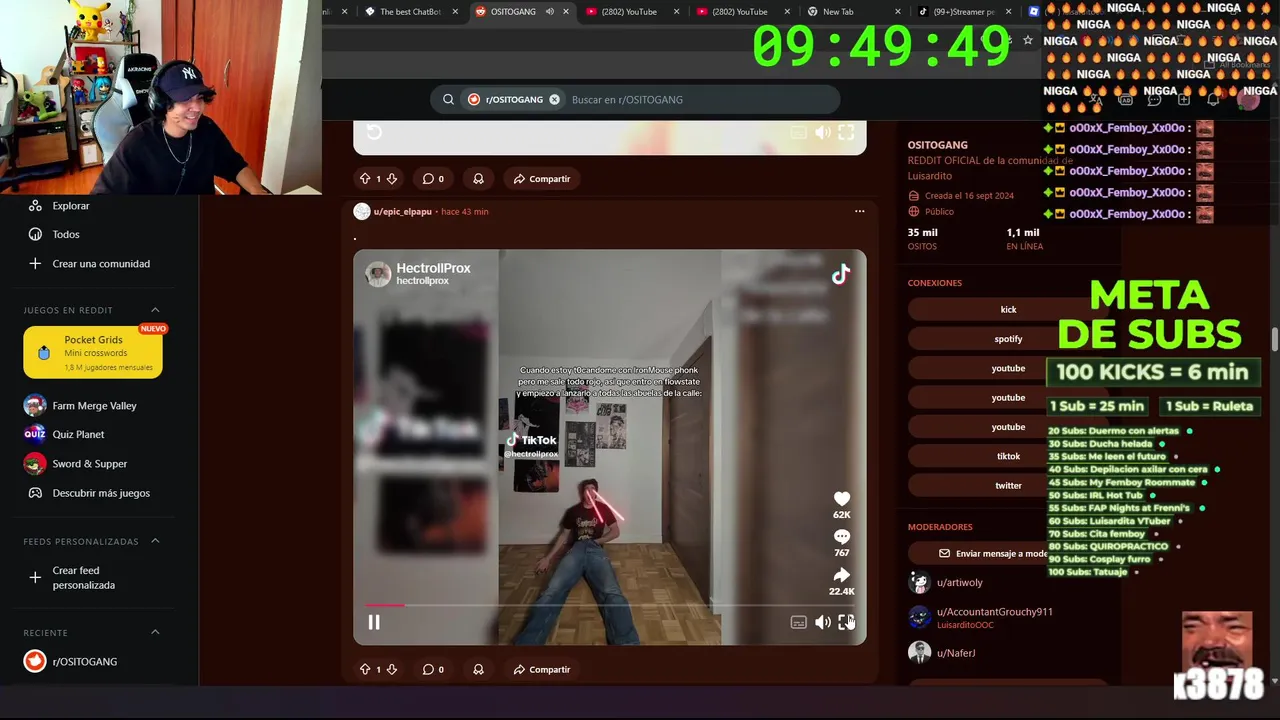Upvote the u/epic_elpapu post
This screenshot has width=1280, height=720.
pos(365,670)
